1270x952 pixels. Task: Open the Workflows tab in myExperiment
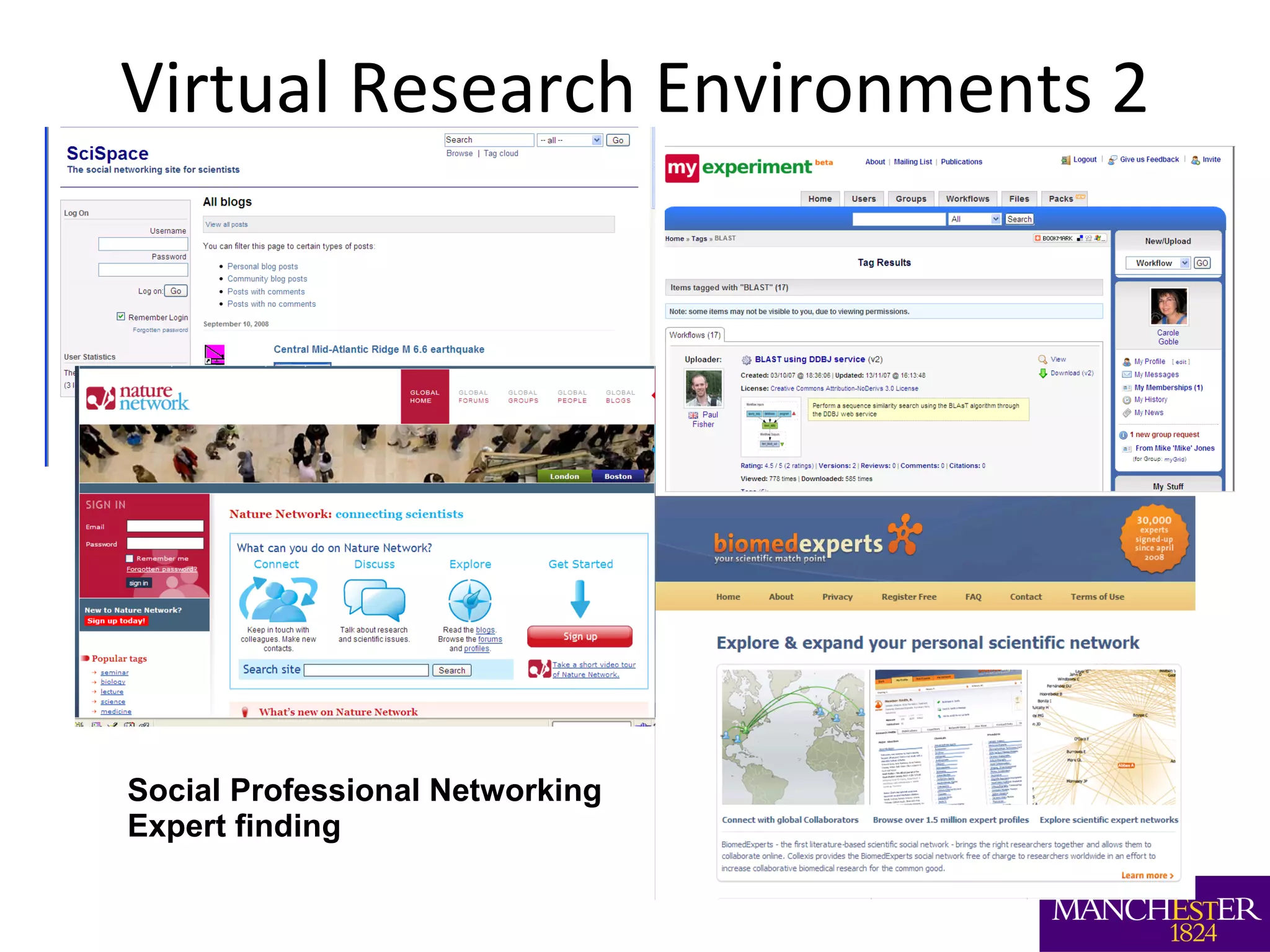967,199
